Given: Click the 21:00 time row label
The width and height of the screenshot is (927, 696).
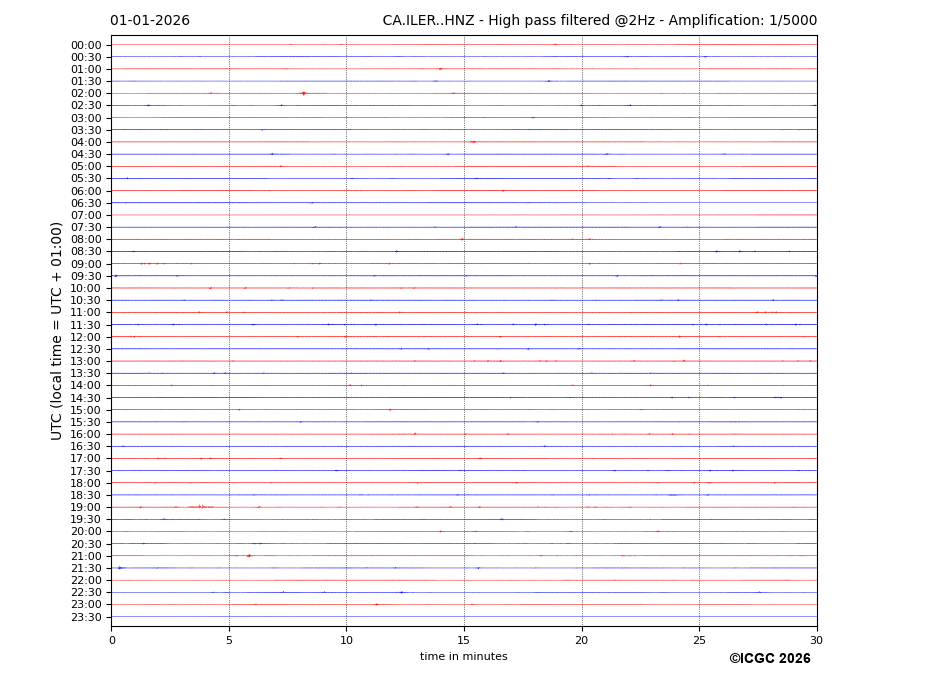Looking at the screenshot, I should click(86, 556).
